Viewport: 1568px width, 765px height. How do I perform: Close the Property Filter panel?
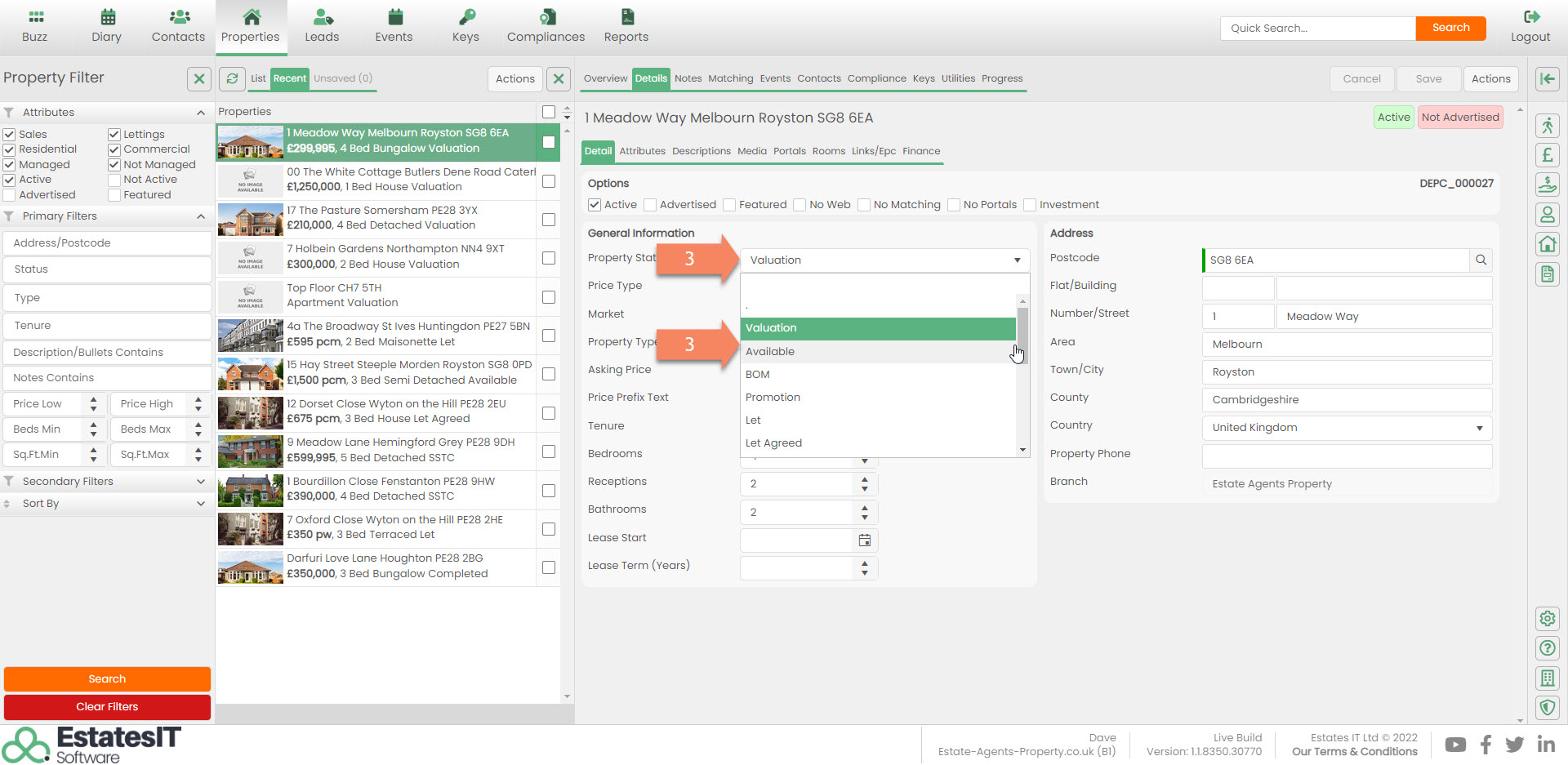[198, 78]
